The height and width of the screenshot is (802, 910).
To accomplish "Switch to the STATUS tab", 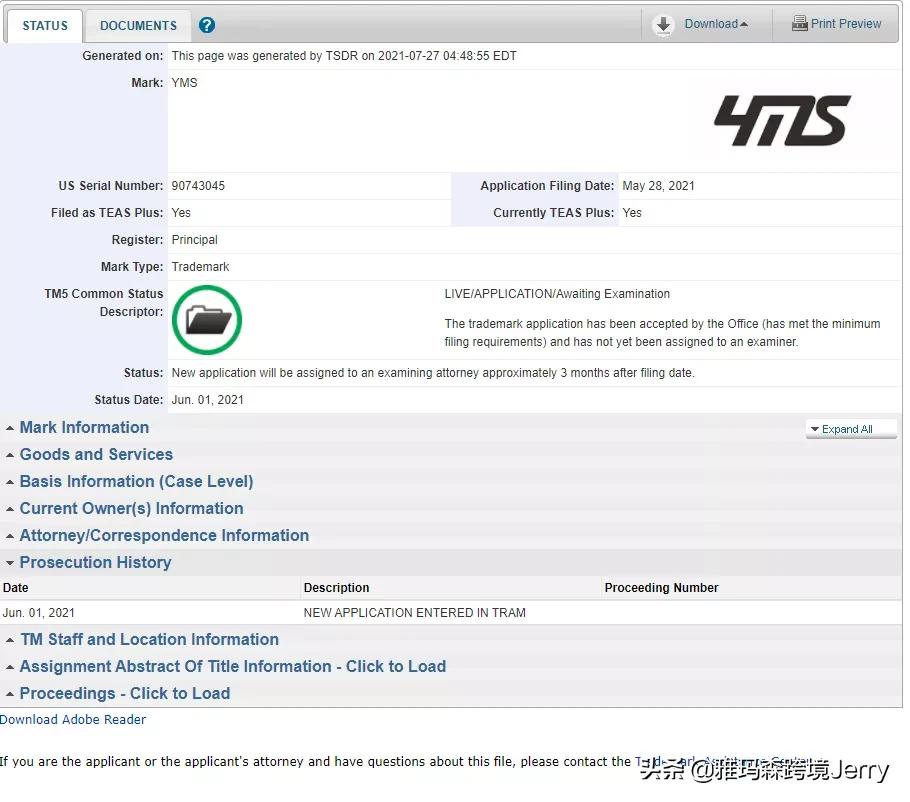I will point(45,26).
